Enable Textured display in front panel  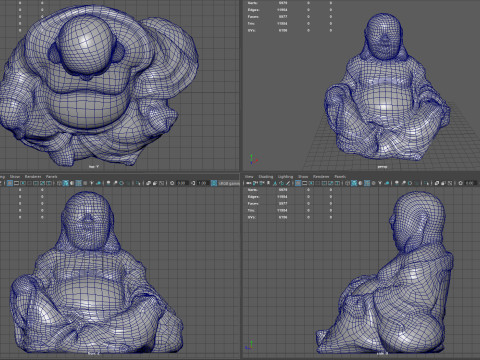click(x=85, y=183)
